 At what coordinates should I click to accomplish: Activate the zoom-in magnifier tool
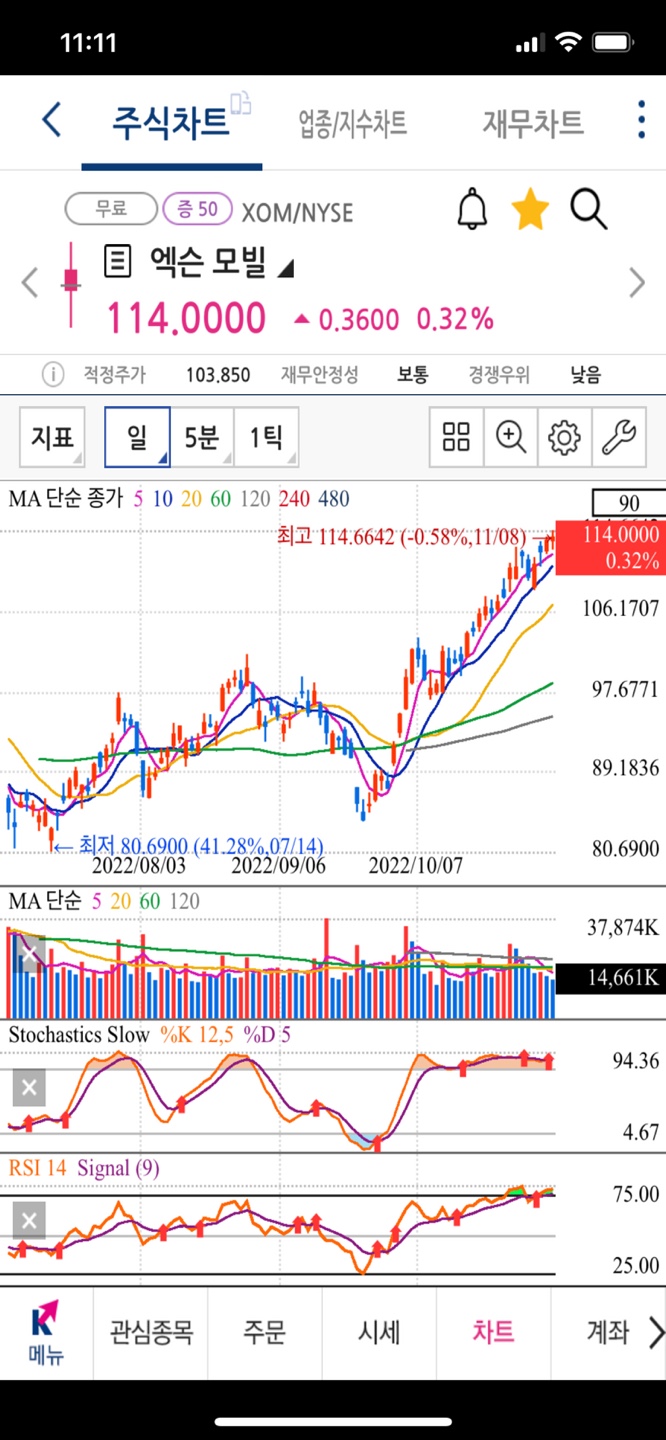coord(510,437)
